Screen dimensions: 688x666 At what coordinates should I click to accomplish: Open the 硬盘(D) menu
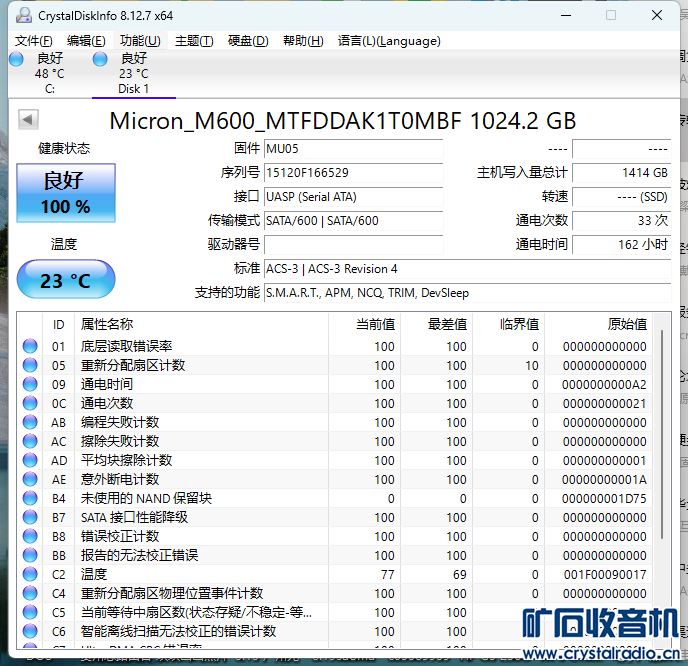[x=248, y=41]
